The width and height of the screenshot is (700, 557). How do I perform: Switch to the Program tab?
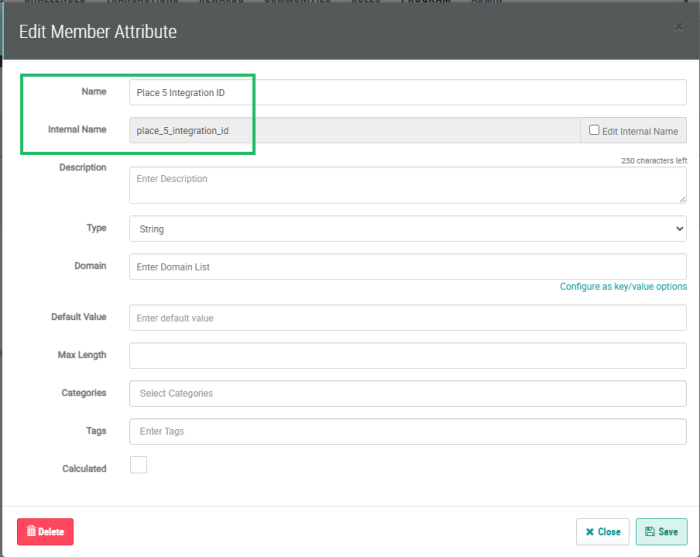click(425, 2)
